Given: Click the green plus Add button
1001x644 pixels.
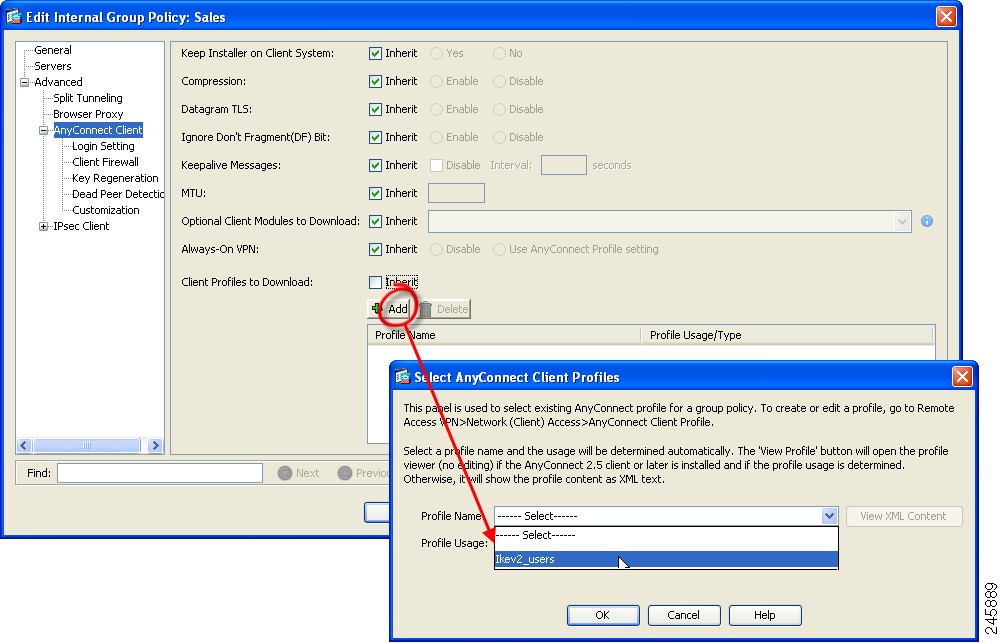Looking at the screenshot, I should (389, 309).
